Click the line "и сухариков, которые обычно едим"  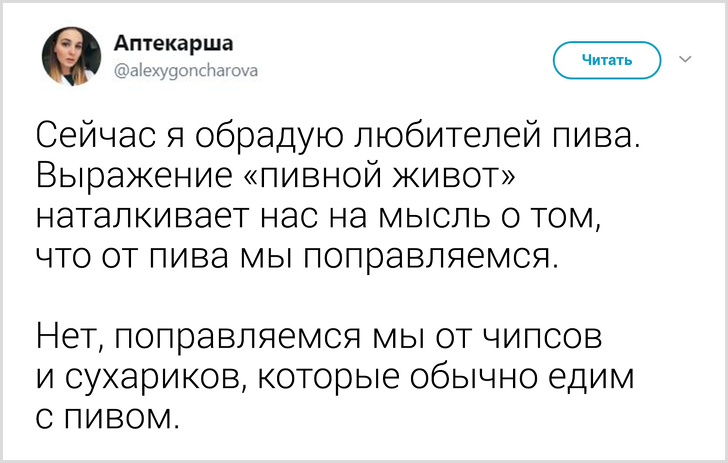coord(336,377)
